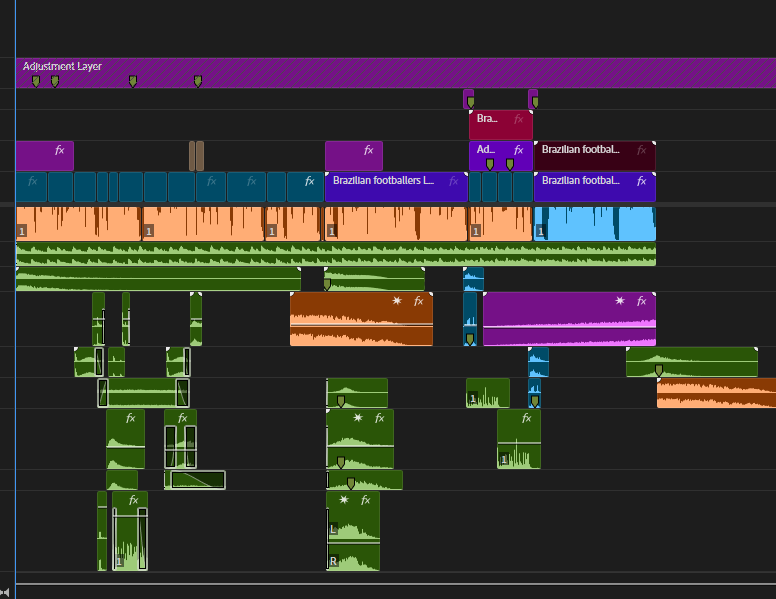The width and height of the screenshot is (776, 599).
Task: Click the fx badge on the red 'Bra...' clip
Action: pos(518,119)
